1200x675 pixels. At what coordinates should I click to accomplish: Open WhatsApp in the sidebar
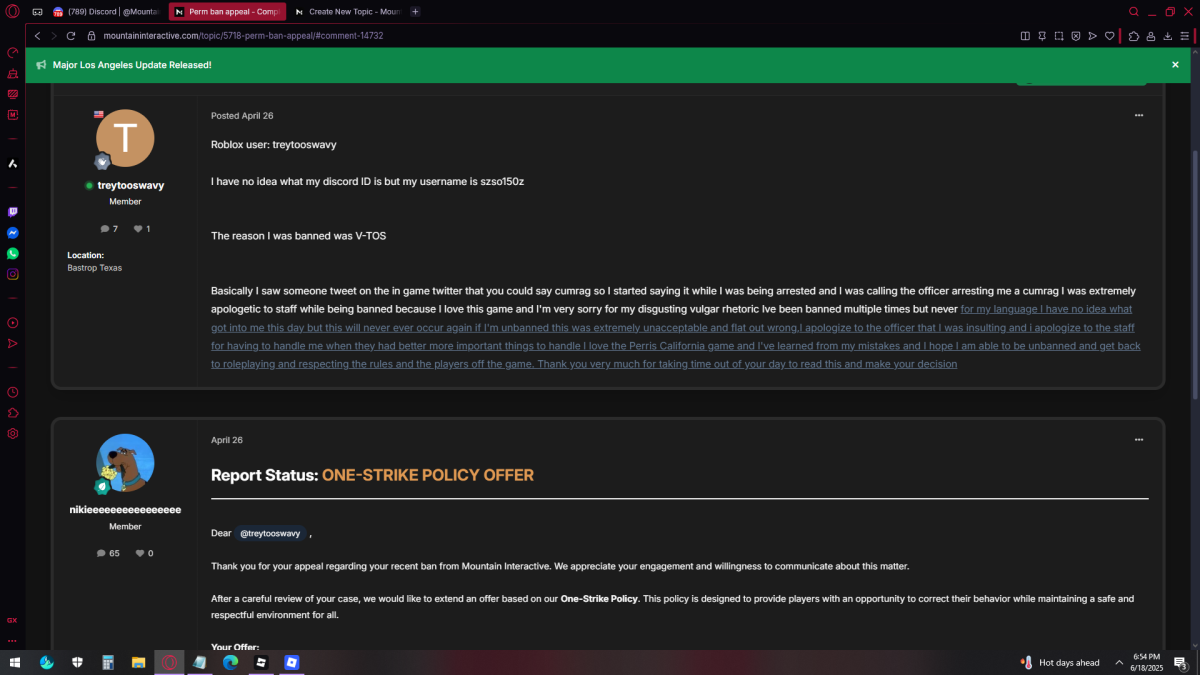click(x=13, y=254)
